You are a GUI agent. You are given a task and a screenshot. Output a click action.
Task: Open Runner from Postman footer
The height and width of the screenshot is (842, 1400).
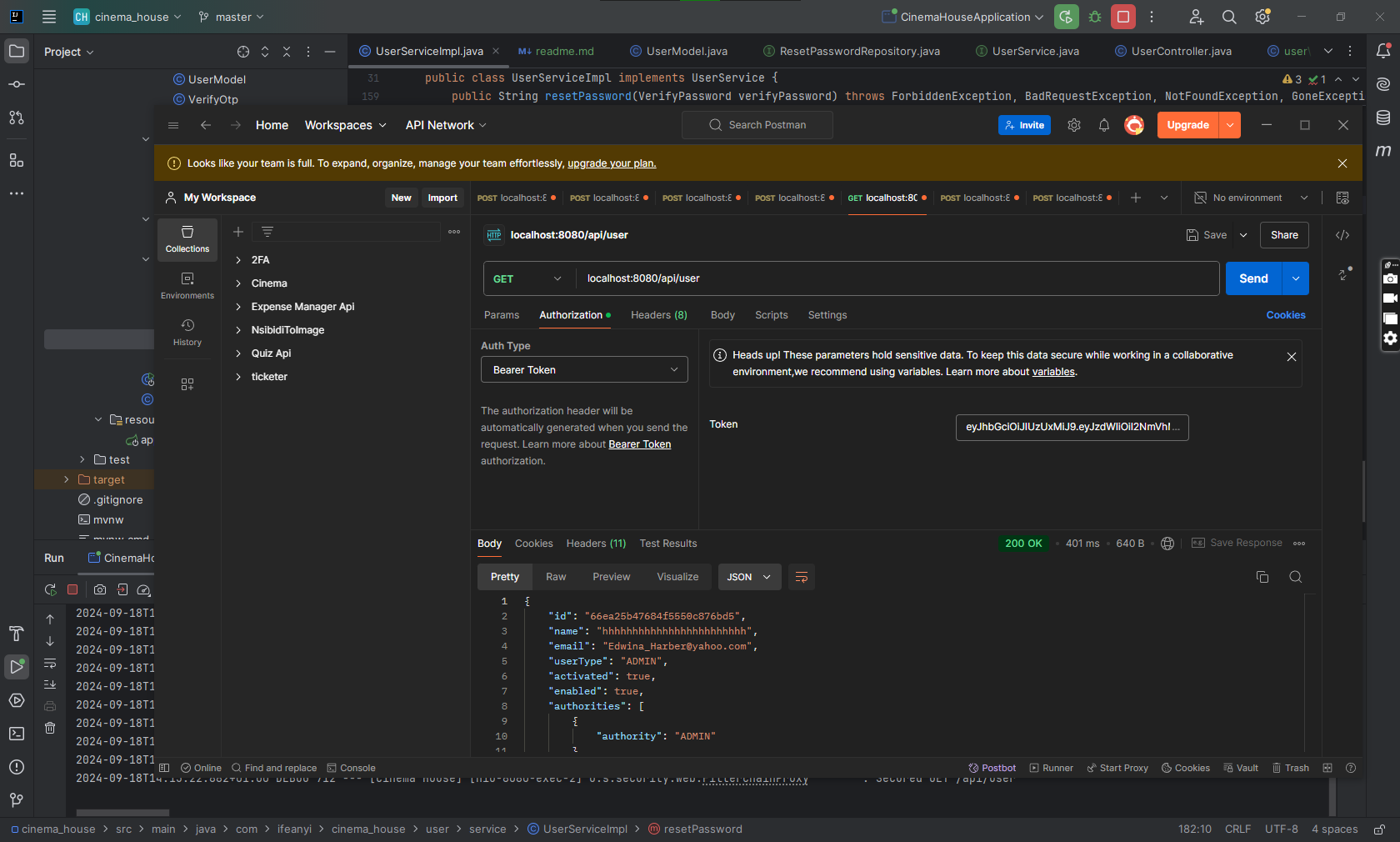click(1052, 768)
